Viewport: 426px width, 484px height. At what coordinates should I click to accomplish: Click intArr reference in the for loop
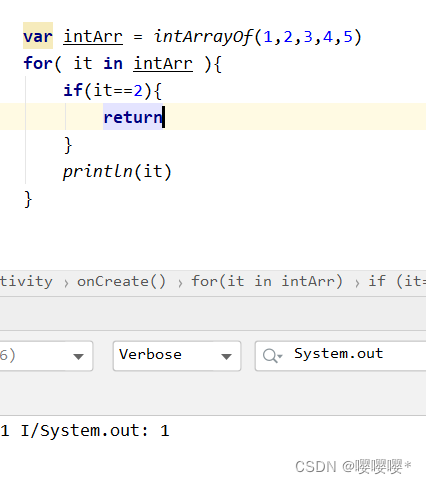(x=163, y=63)
